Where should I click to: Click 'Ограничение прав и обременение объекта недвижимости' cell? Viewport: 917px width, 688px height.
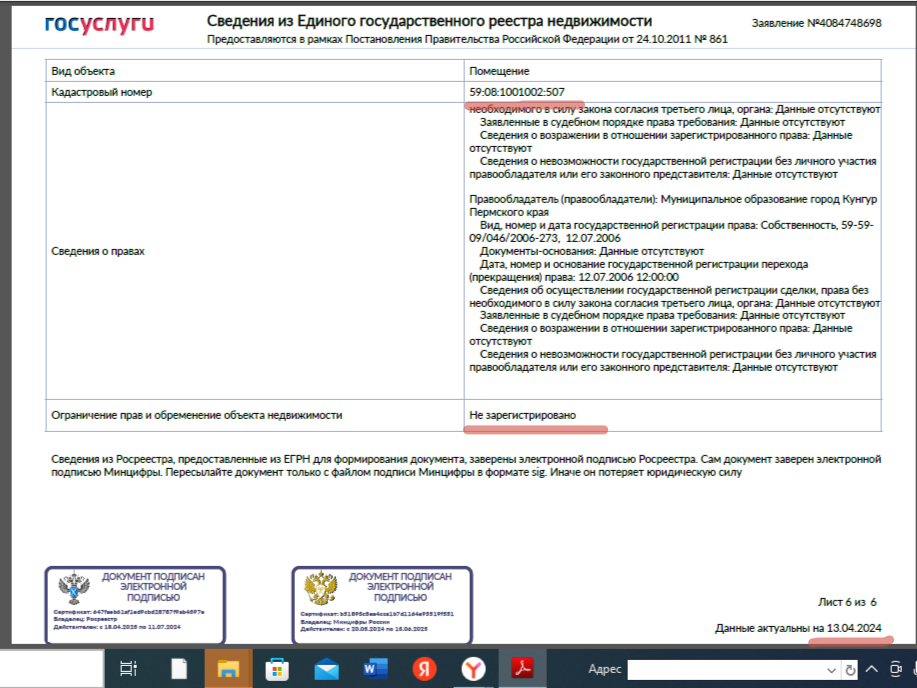[255, 415]
